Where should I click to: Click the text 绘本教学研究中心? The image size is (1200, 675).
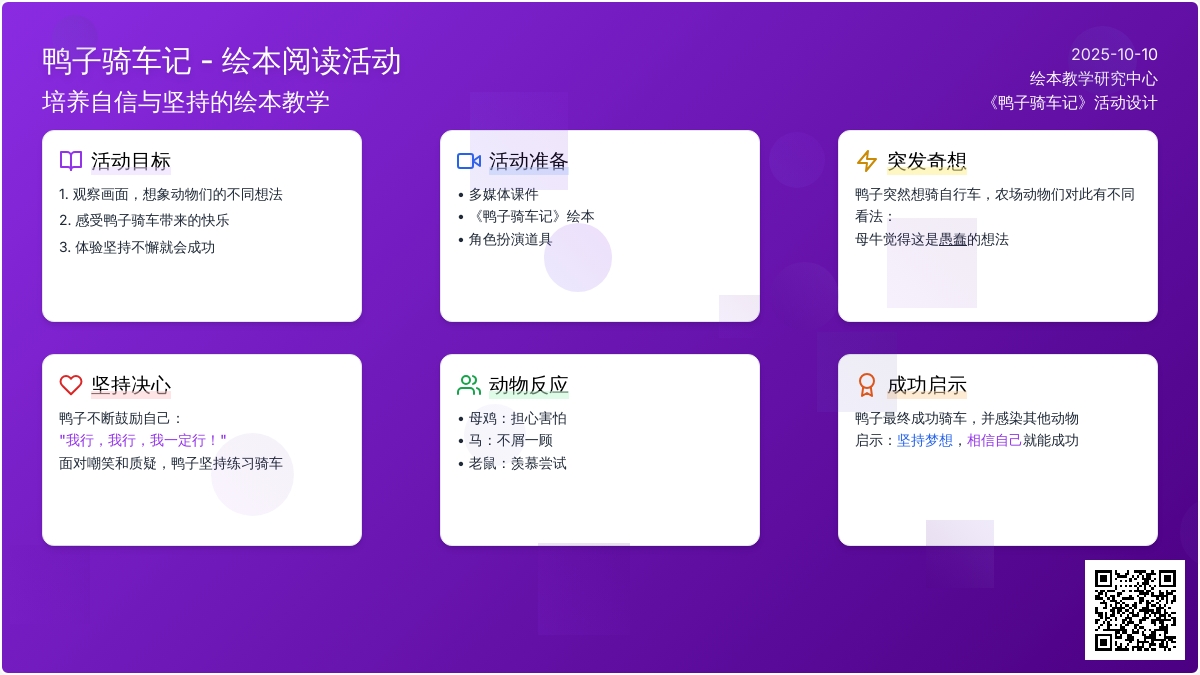coord(1094,78)
